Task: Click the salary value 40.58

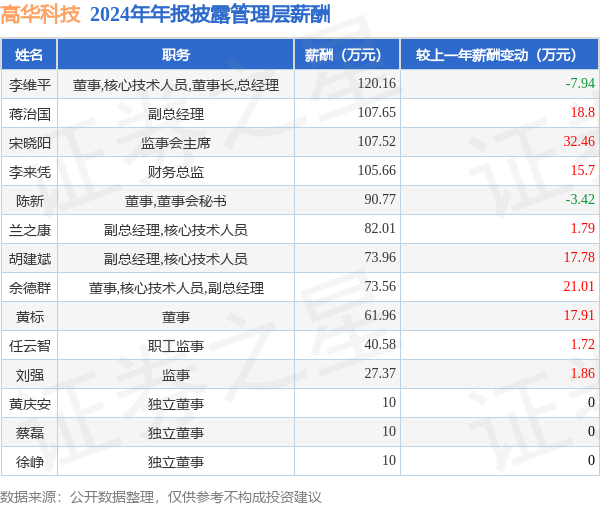Action: (380, 344)
